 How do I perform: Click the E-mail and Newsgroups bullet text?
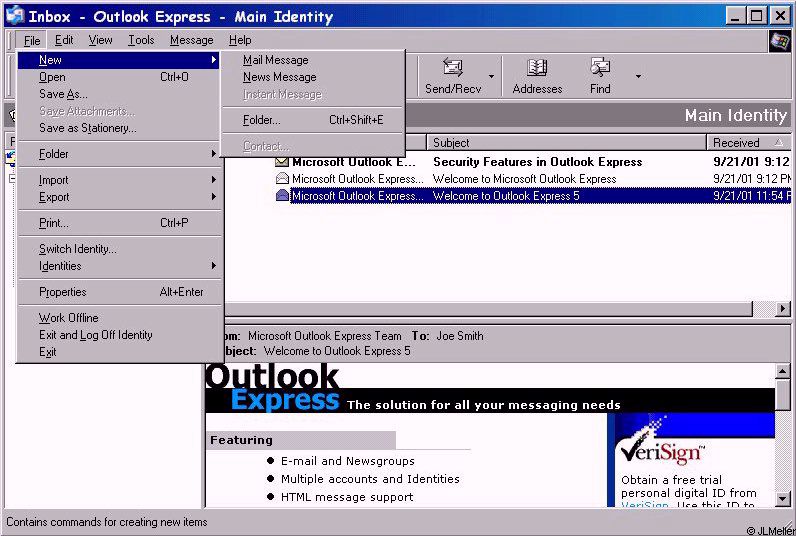[x=348, y=461]
